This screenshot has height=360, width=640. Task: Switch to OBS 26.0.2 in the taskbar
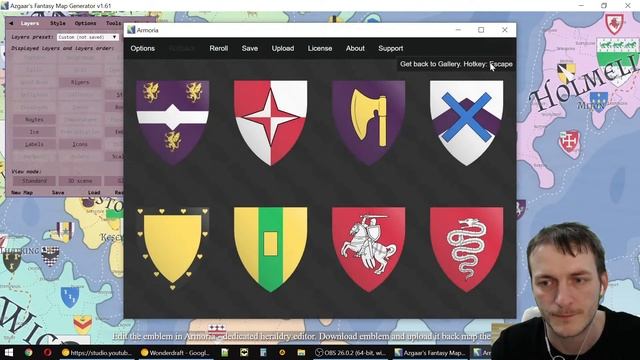coord(351,352)
